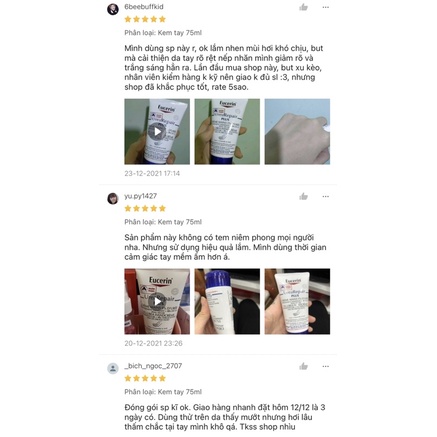The height and width of the screenshot is (437, 437).
Task: Open the yu.py1427 profile avatar
Action: click(x=113, y=198)
